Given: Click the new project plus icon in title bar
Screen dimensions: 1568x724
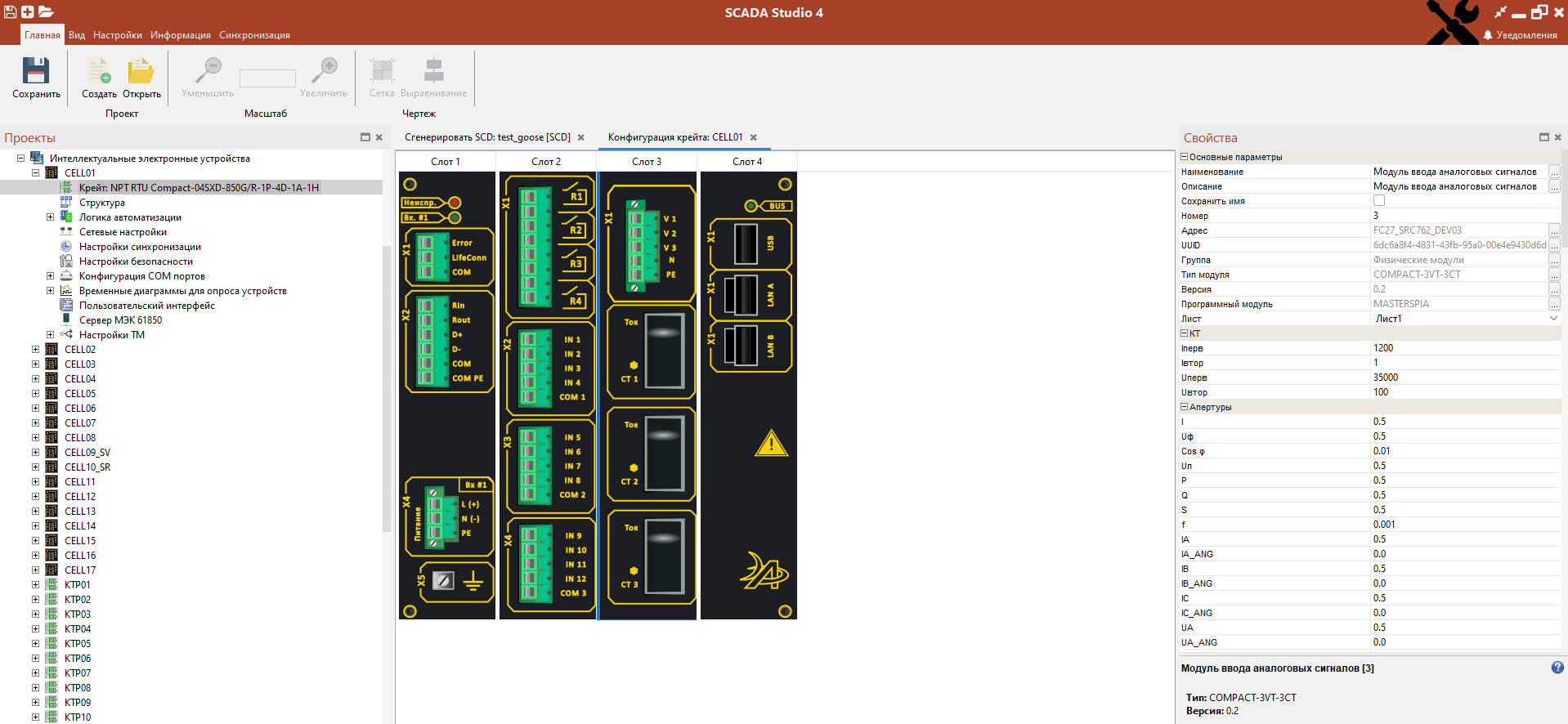Looking at the screenshot, I should (x=27, y=11).
